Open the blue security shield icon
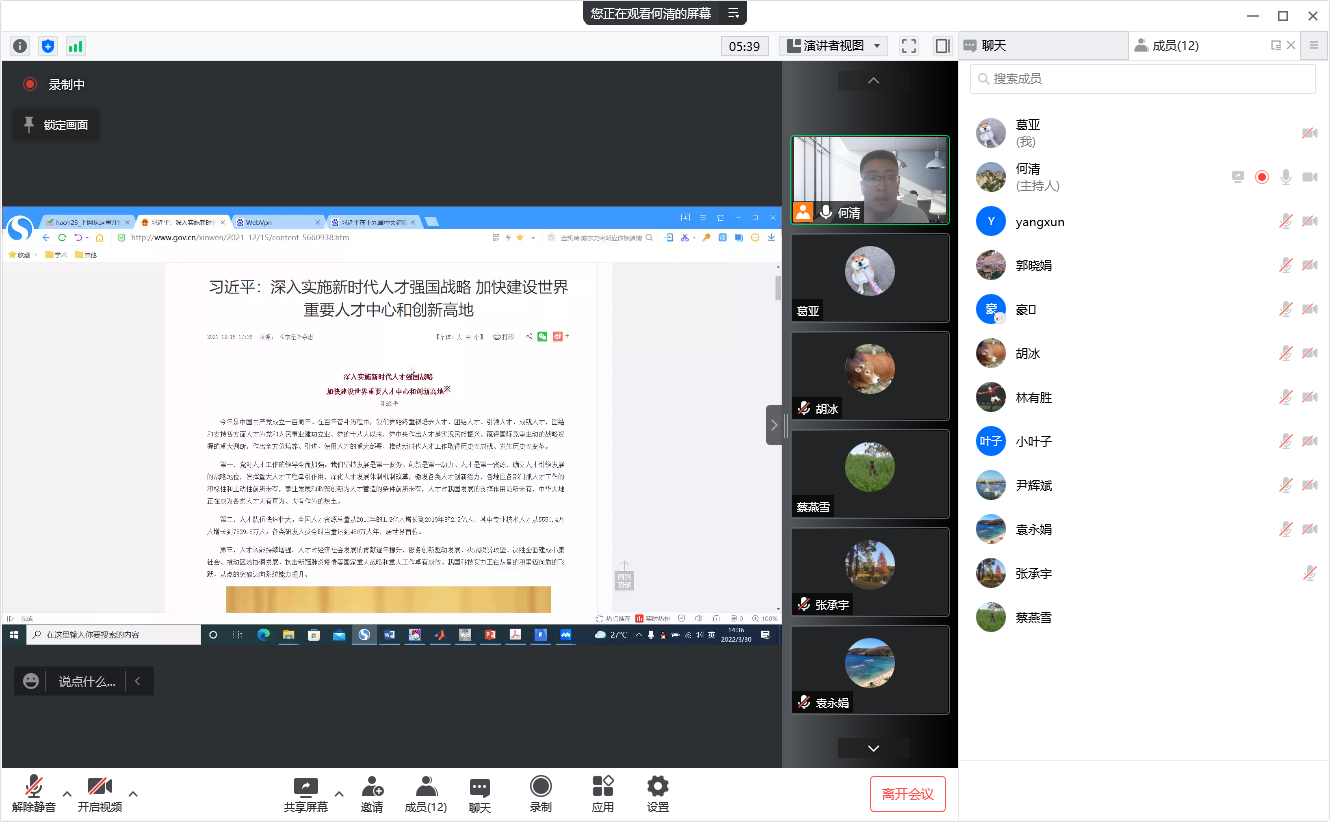 click(x=48, y=46)
